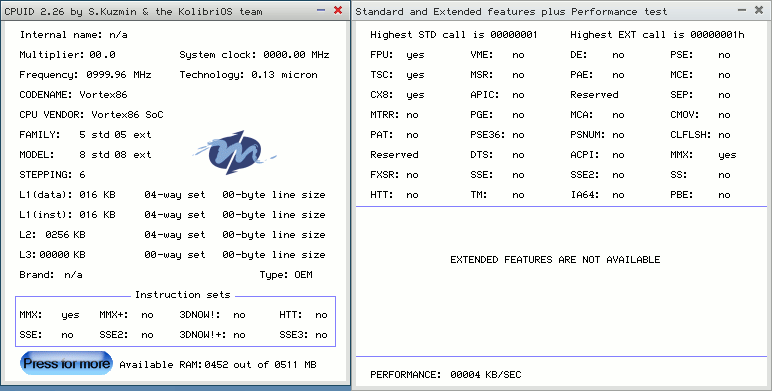Screen dimensions: 772x391
Task: Click 'MMX: yes' in Instruction sets box
Action: (x=49, y=315)
